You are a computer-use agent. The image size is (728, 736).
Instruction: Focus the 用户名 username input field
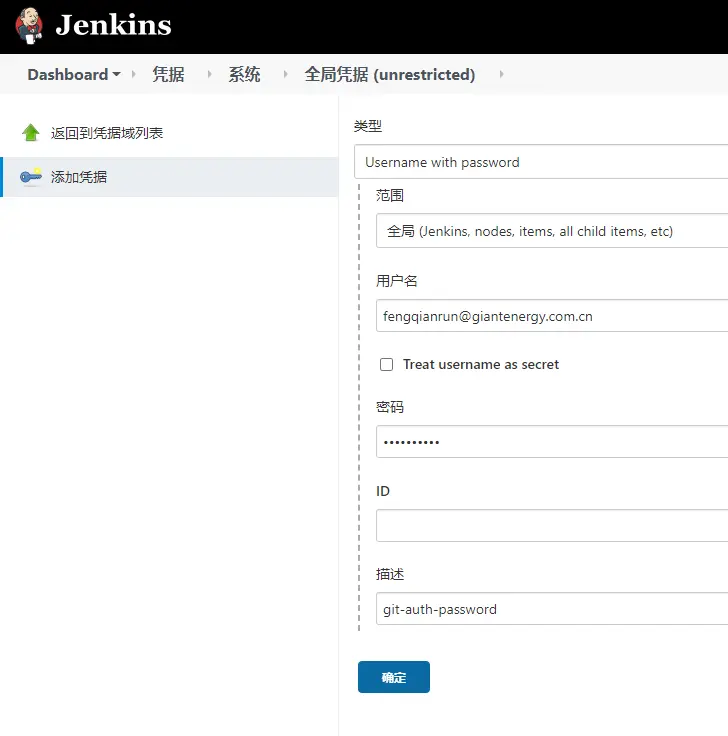click(550, 316)
